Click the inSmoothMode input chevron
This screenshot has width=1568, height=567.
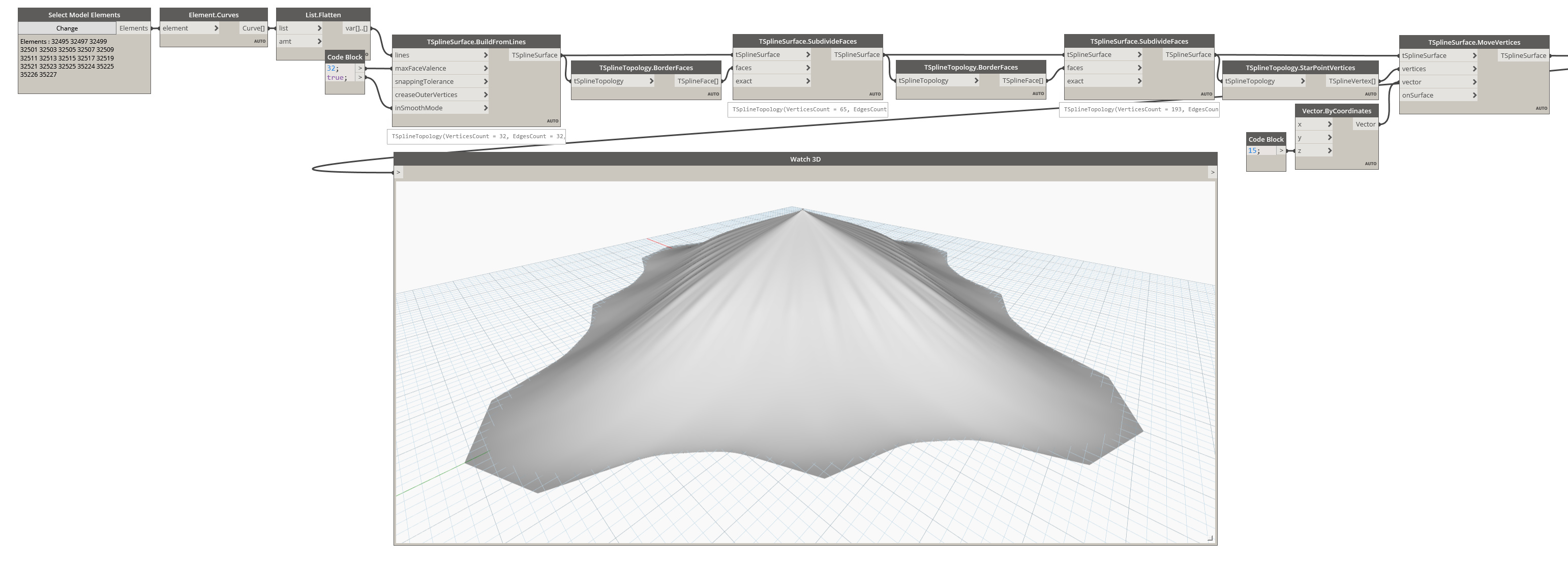tap(486, 108)
